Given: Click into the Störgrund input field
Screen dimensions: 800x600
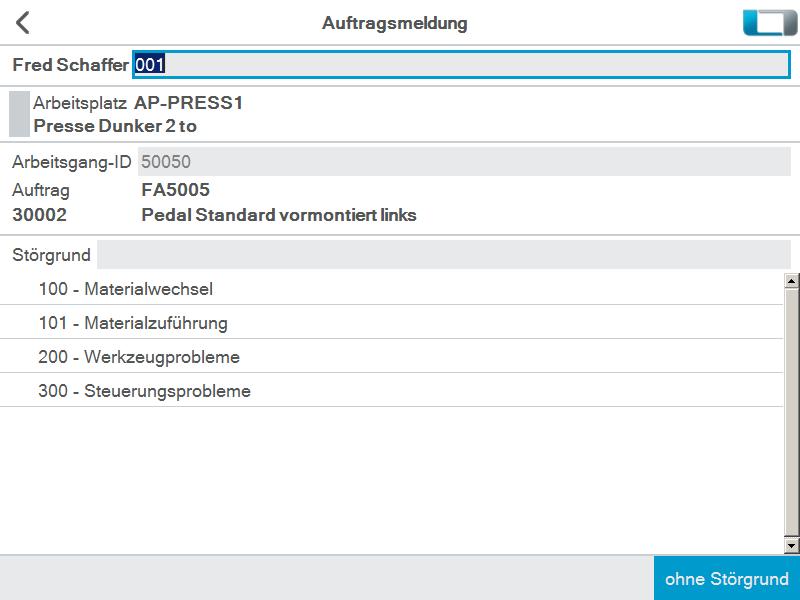Looking at the screenshot, I should pos(444,254).
